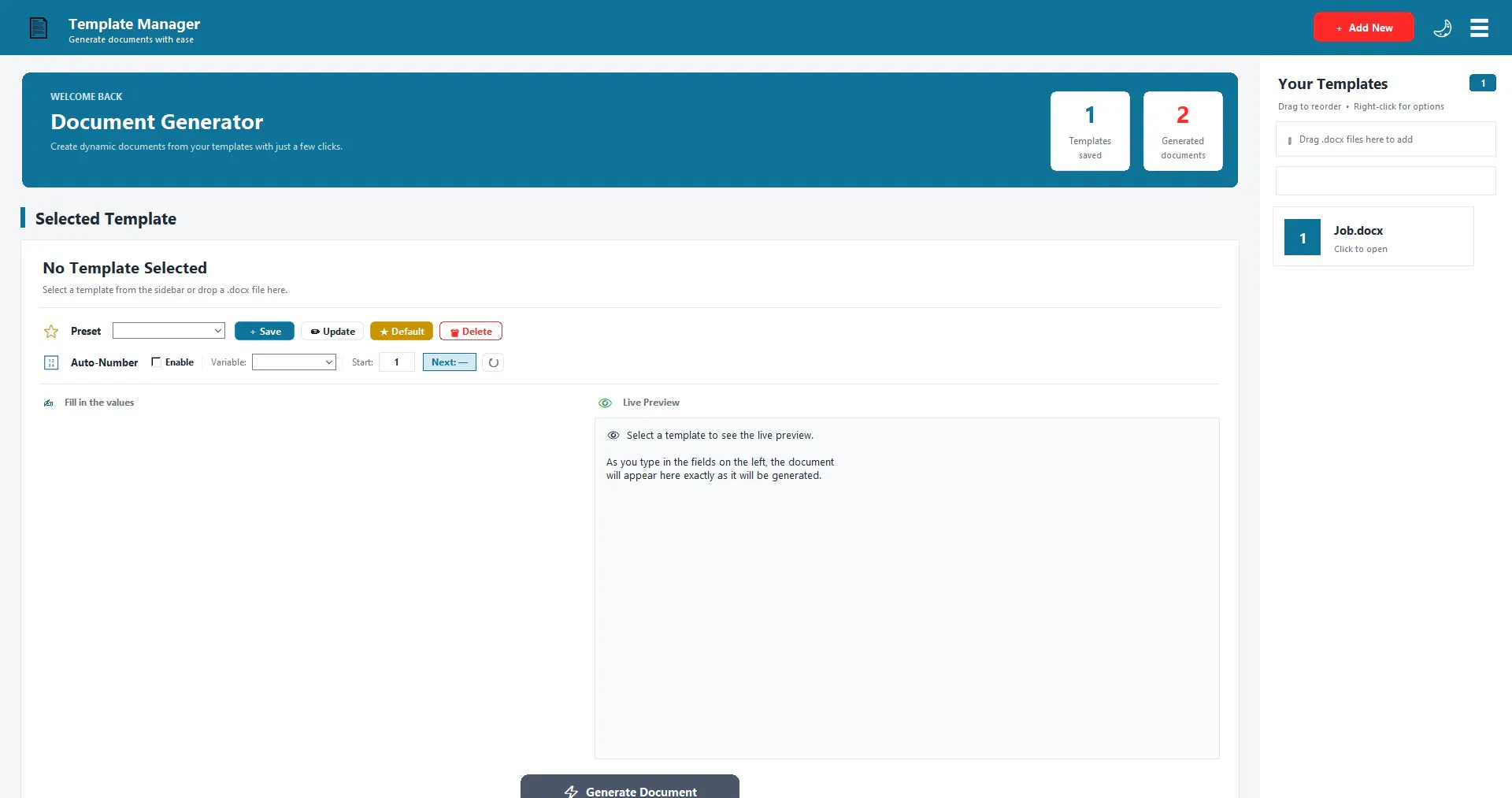Click the "Your Templates" heading
The height and width of the screenshot is (798, 1512).
coord(1332,84)
